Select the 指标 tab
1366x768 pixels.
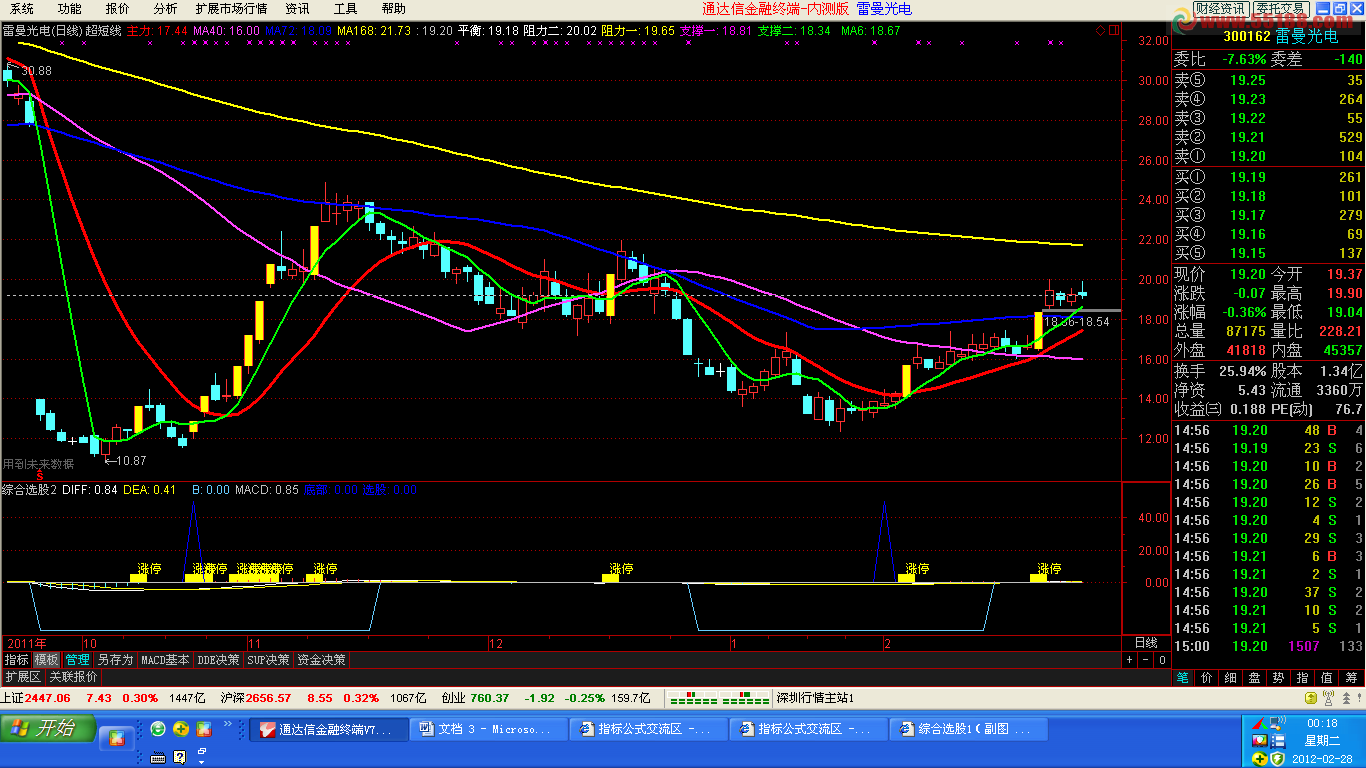(x=16, y=660)
